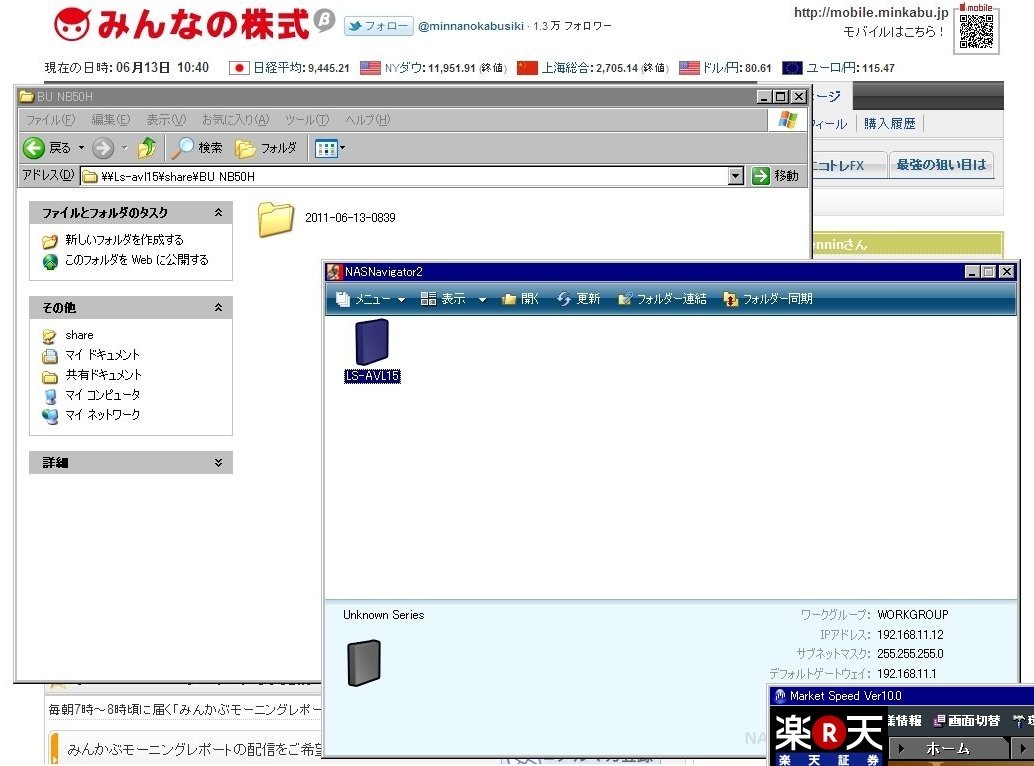The image size is (1034, 766).
Task: Expand the 詳細 details panel
Action: [x=218, y=463]
